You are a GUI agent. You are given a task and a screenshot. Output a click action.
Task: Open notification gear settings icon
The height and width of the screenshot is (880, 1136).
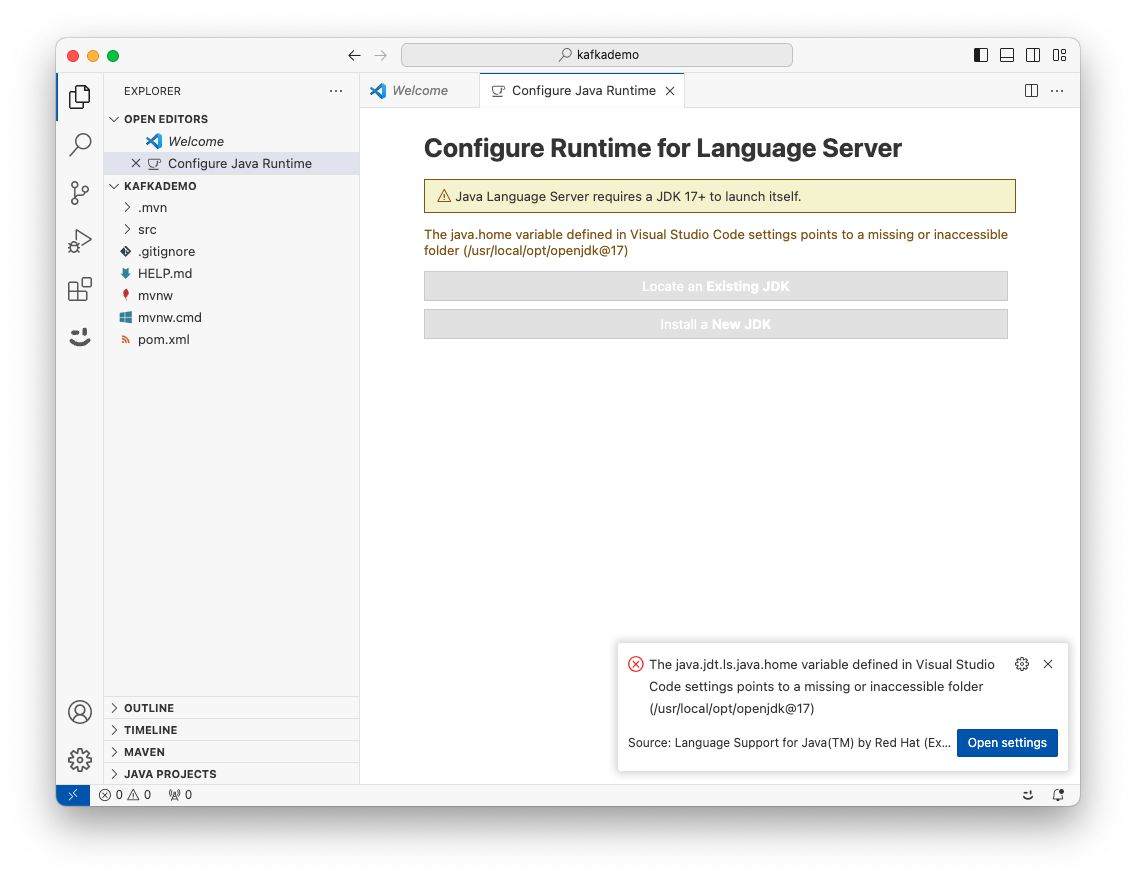tap(1022, 664)
